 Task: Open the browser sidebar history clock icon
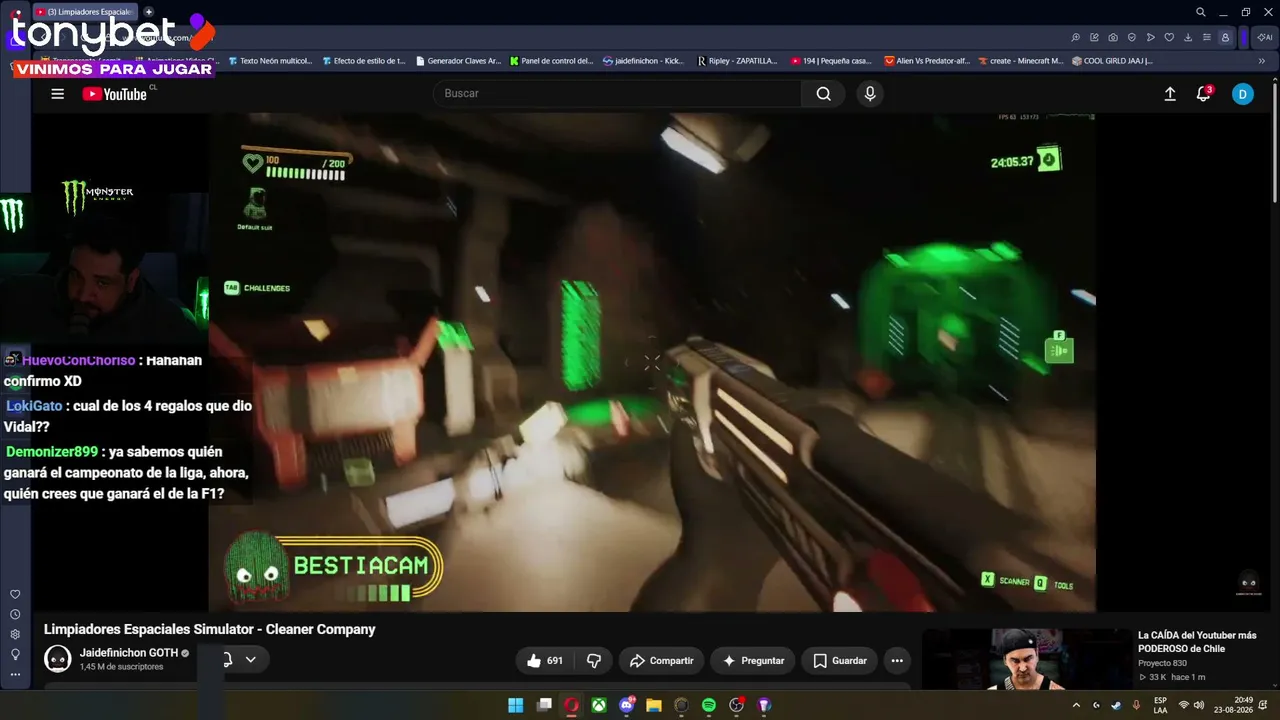point(15,615)
